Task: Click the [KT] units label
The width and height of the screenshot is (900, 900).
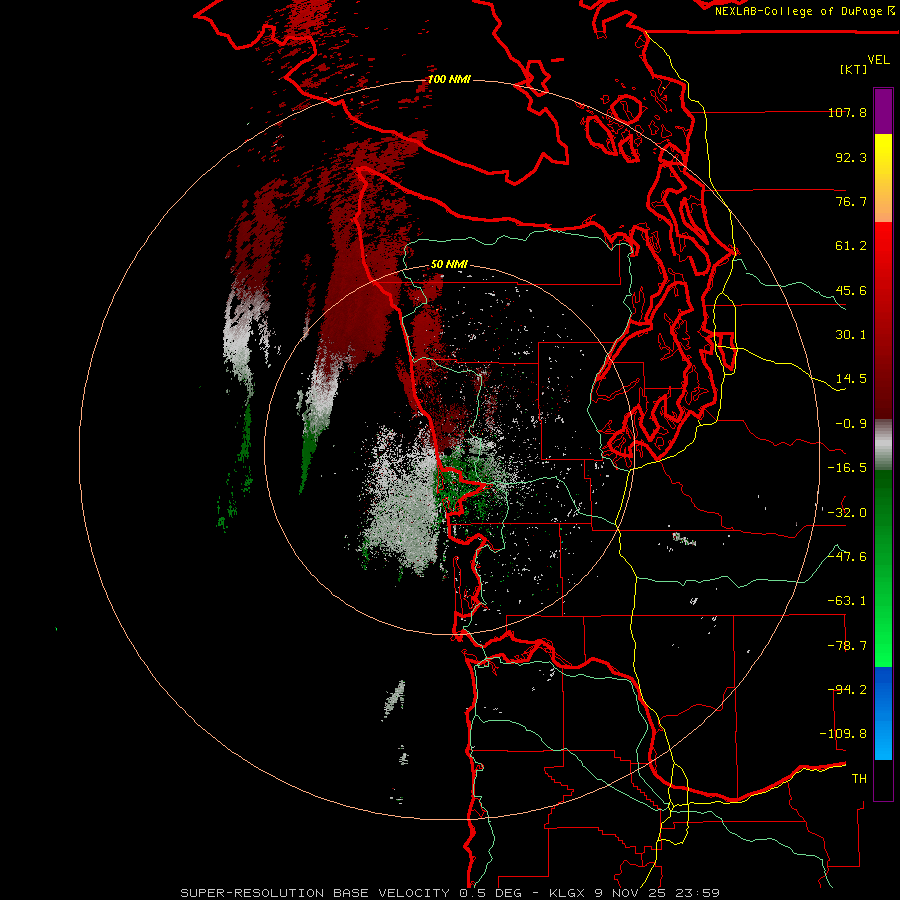Action: pyautogui.click(x=854, y=69)
